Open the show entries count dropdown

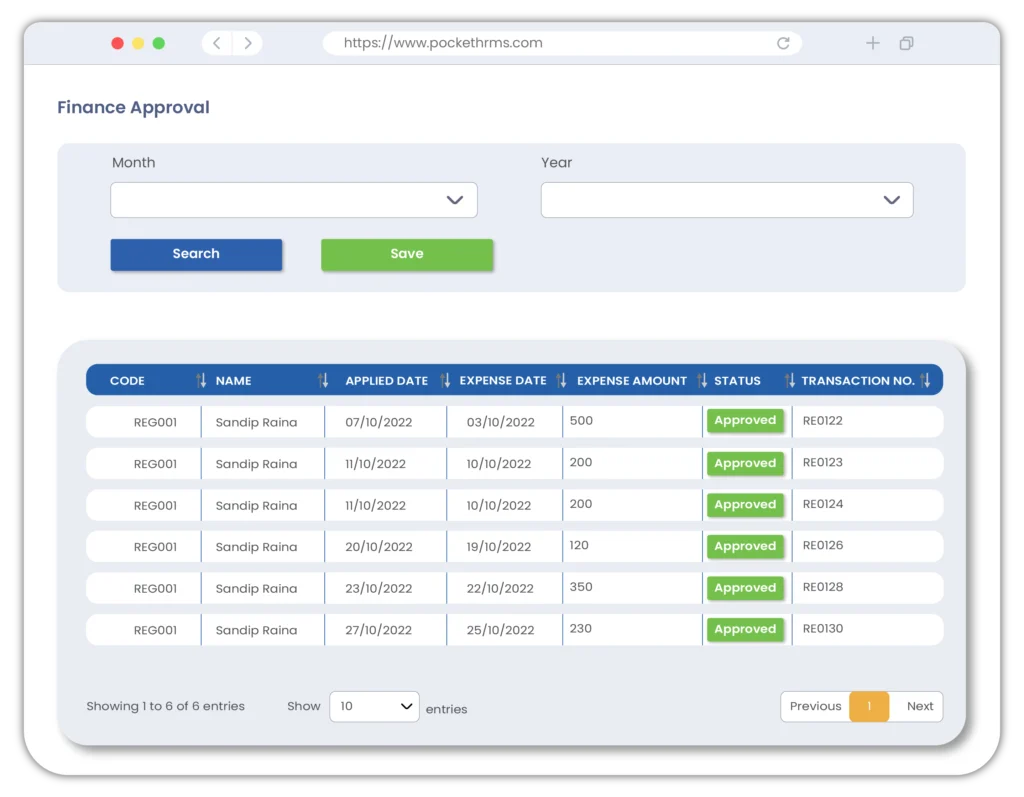point(374,706)
